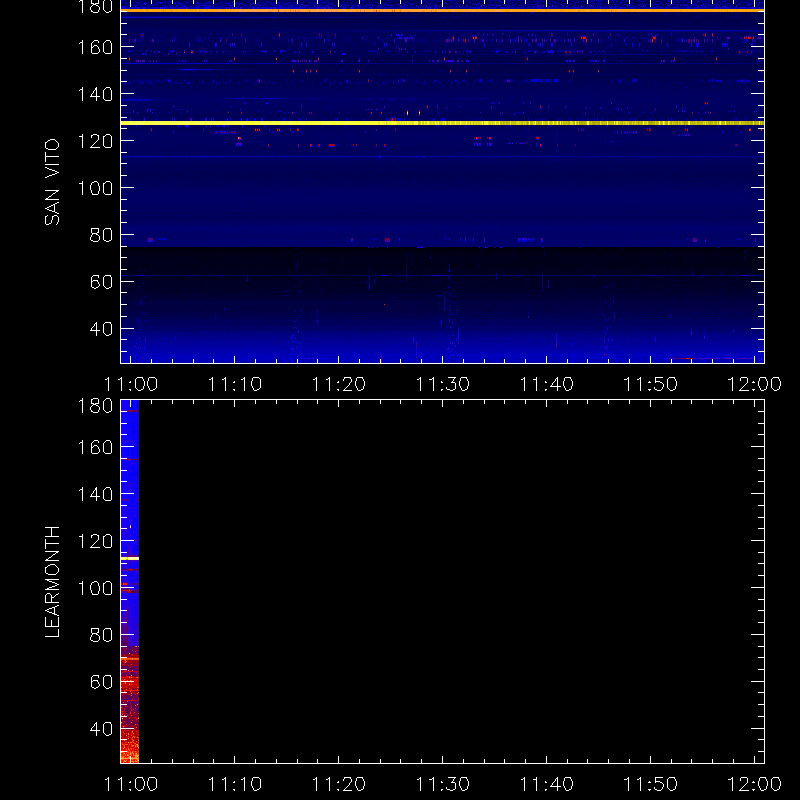This screenshot has width=800, height=800.
Task: Select the 160 tick label on SAN VITO plot
Action: pos(95,47)
